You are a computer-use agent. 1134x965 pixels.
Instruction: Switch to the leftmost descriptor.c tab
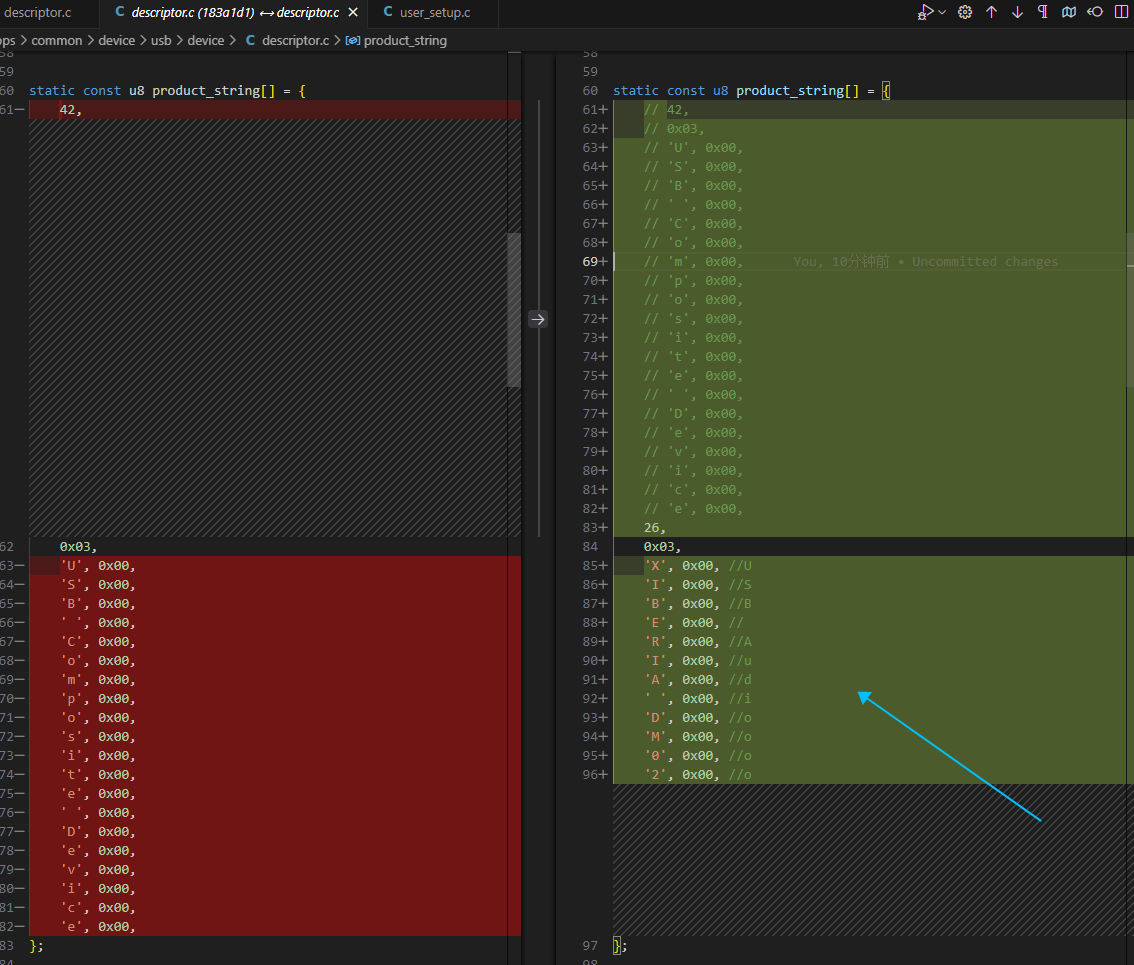click(x=38, y=12)
